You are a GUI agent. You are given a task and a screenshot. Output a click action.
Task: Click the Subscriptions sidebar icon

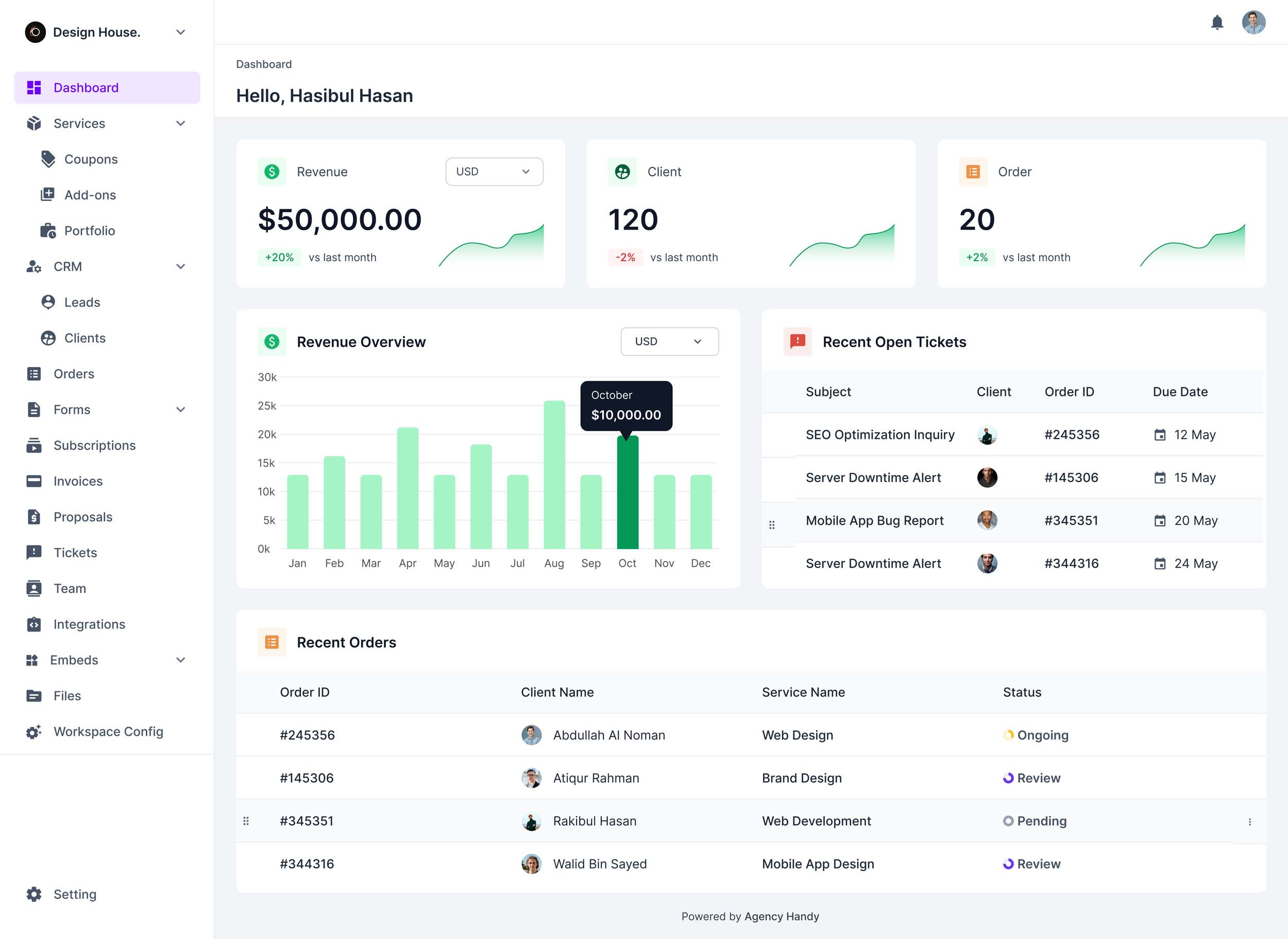click(34, 446)
